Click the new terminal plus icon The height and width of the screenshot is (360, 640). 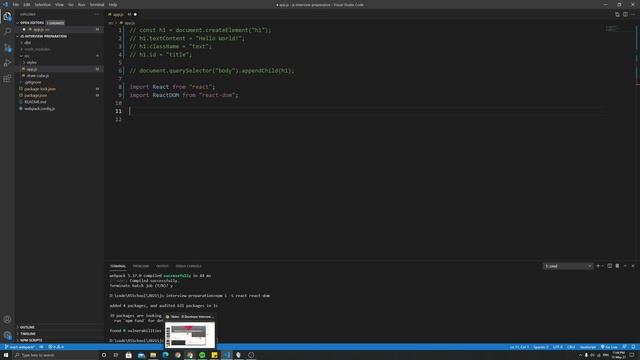click(598, 266)
